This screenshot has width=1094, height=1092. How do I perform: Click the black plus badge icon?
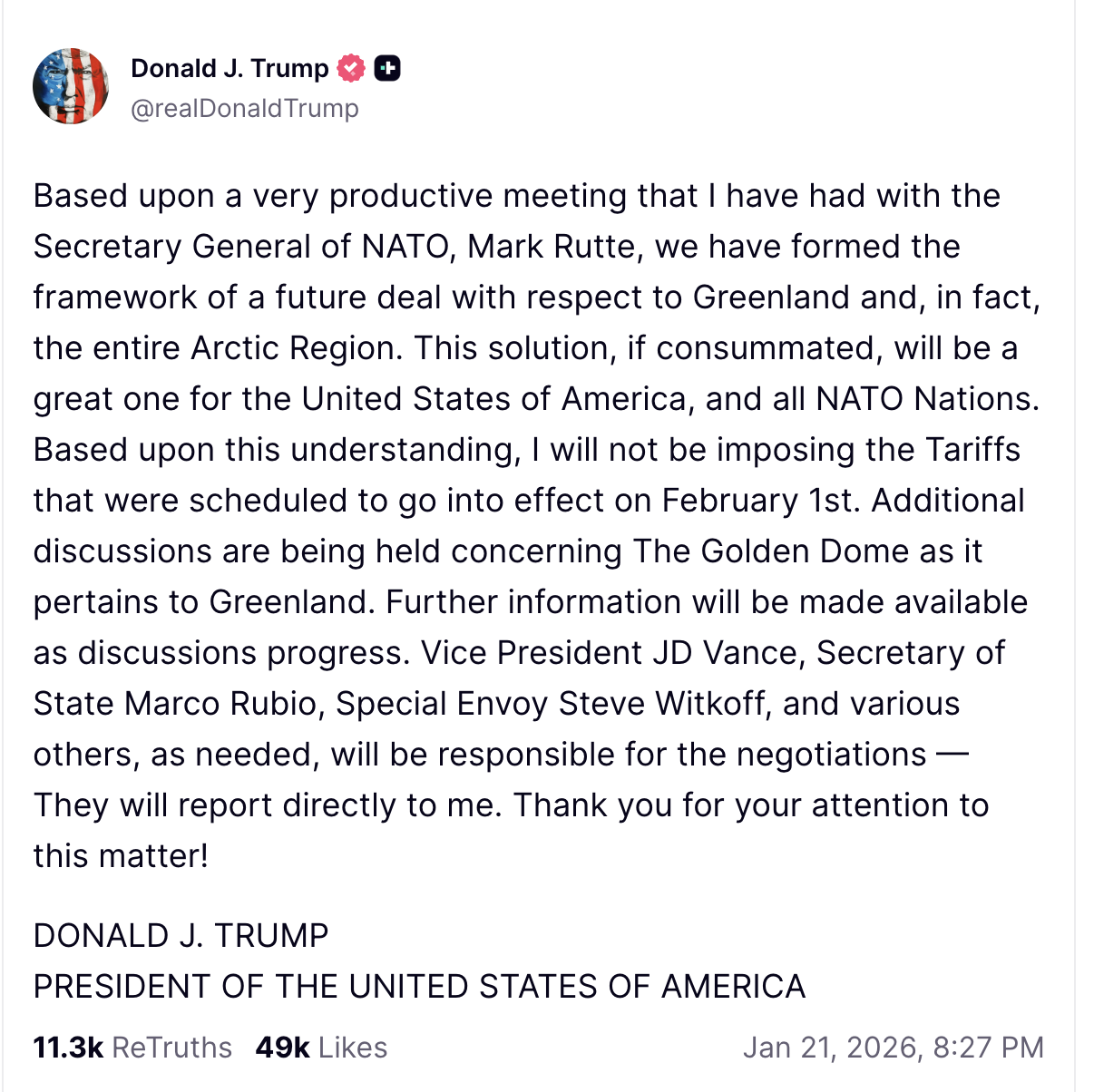tap(387, 69)
